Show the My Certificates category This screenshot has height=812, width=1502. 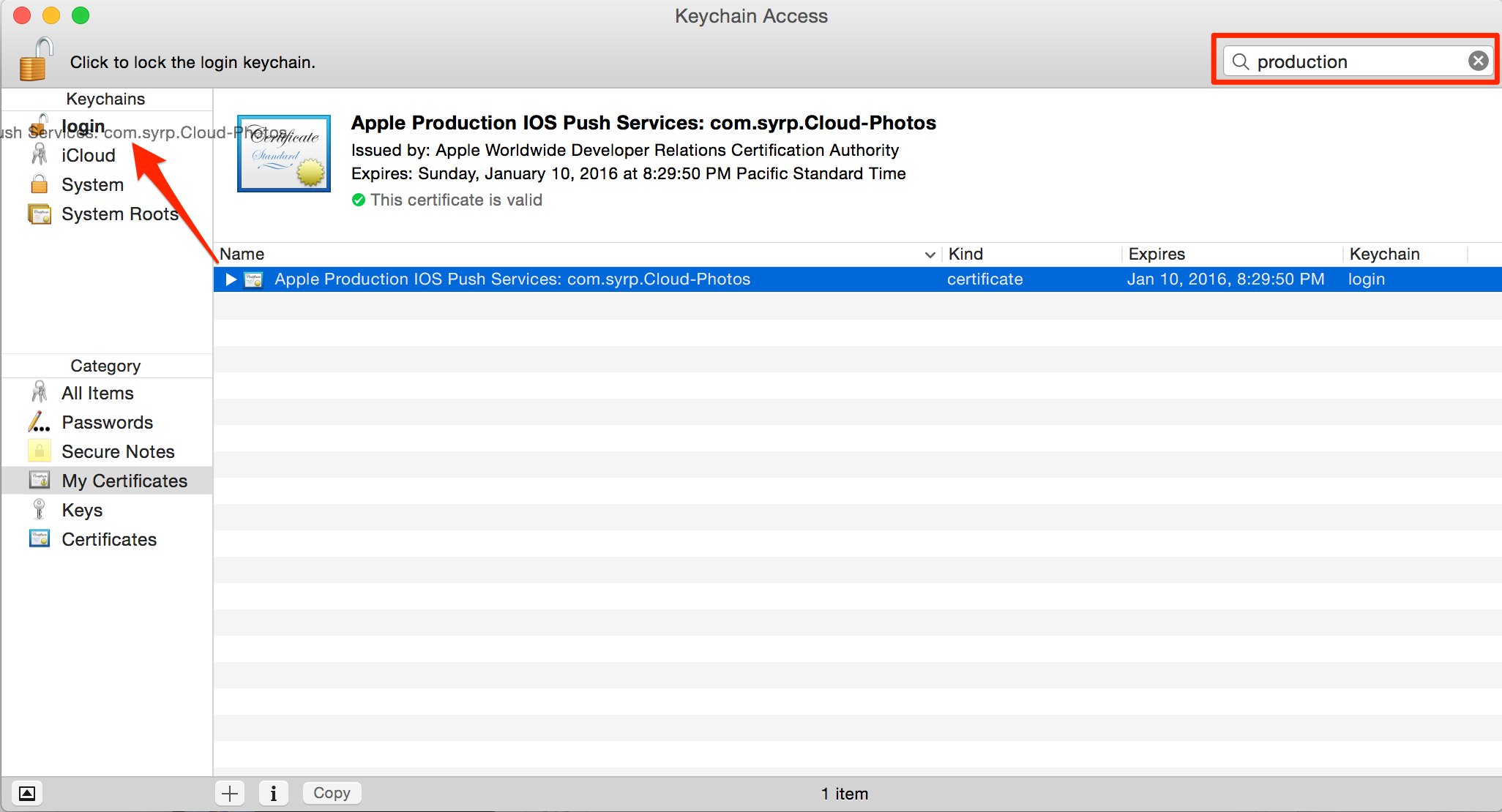click(107, 481)
